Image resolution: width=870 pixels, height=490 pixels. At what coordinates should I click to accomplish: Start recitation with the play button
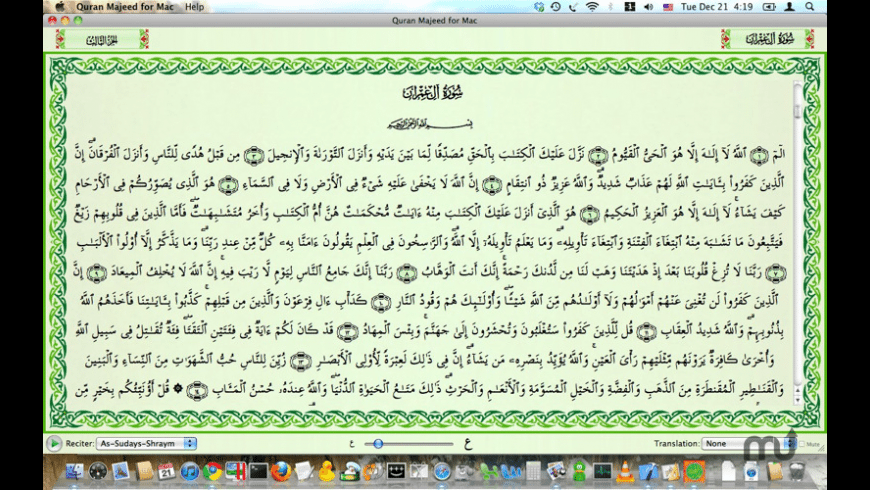tap(54, 443)
